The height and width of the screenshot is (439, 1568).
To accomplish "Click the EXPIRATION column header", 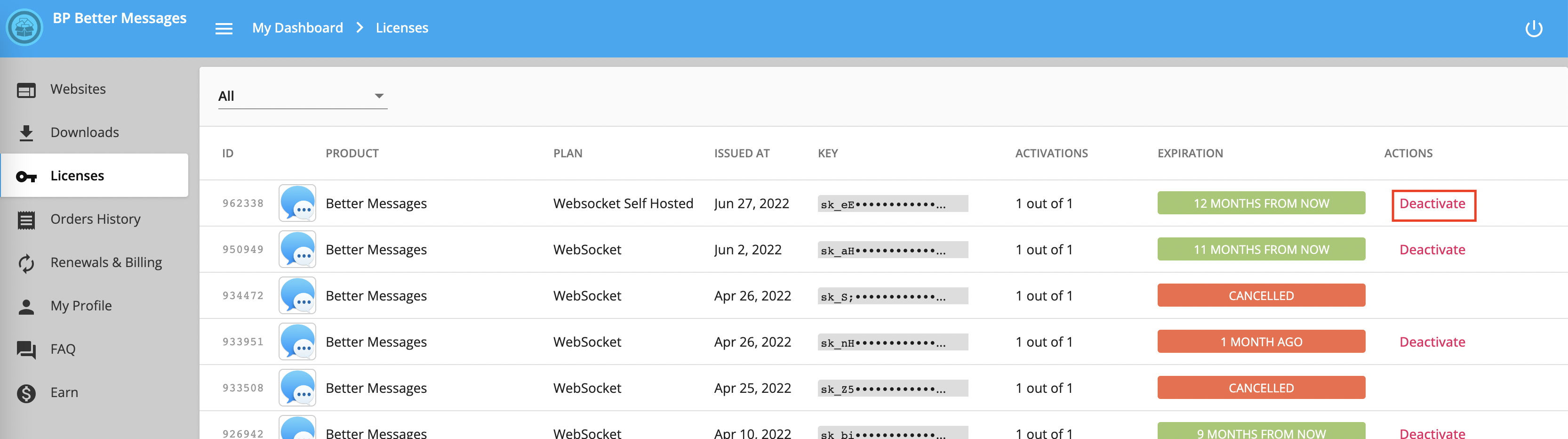I will [x=1190, y=154].
